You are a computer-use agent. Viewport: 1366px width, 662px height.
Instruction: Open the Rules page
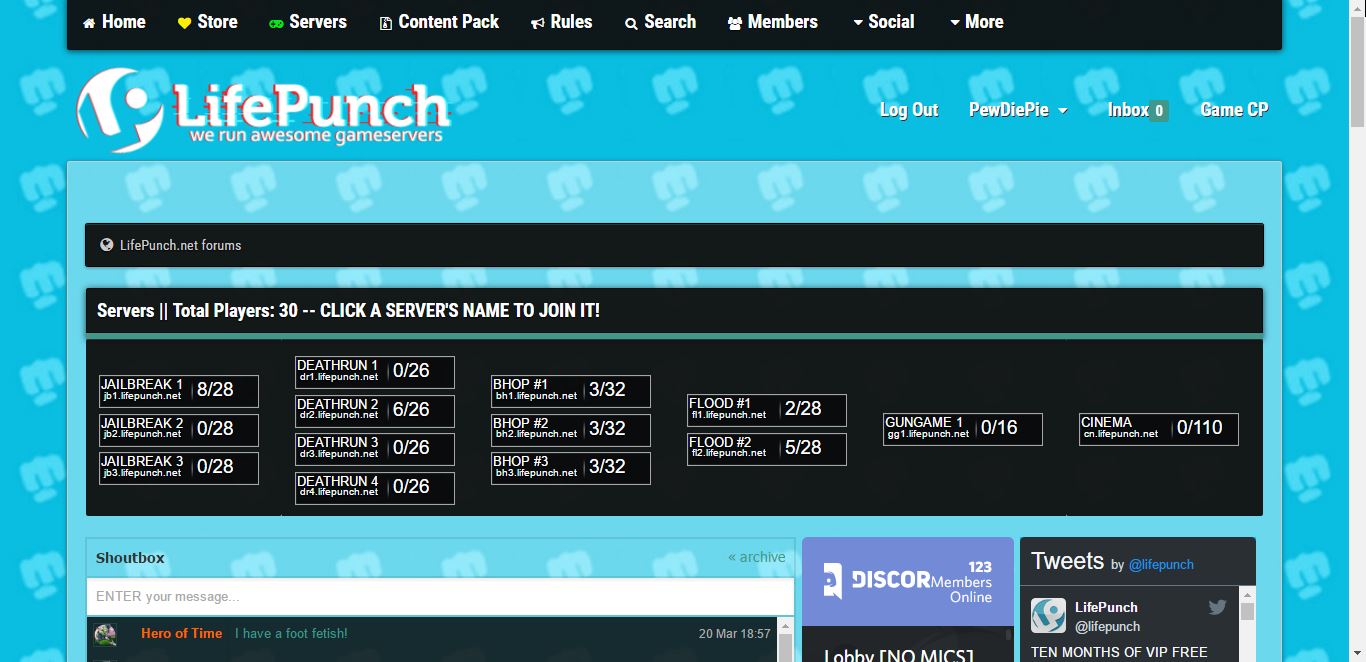pos(561,22)
